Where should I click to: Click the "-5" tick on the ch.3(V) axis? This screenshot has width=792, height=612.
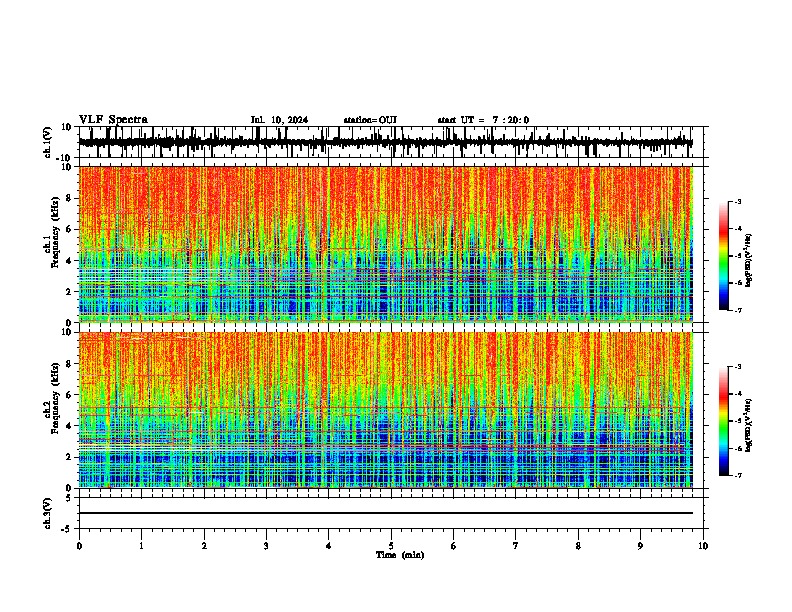[x=67, y=529]
